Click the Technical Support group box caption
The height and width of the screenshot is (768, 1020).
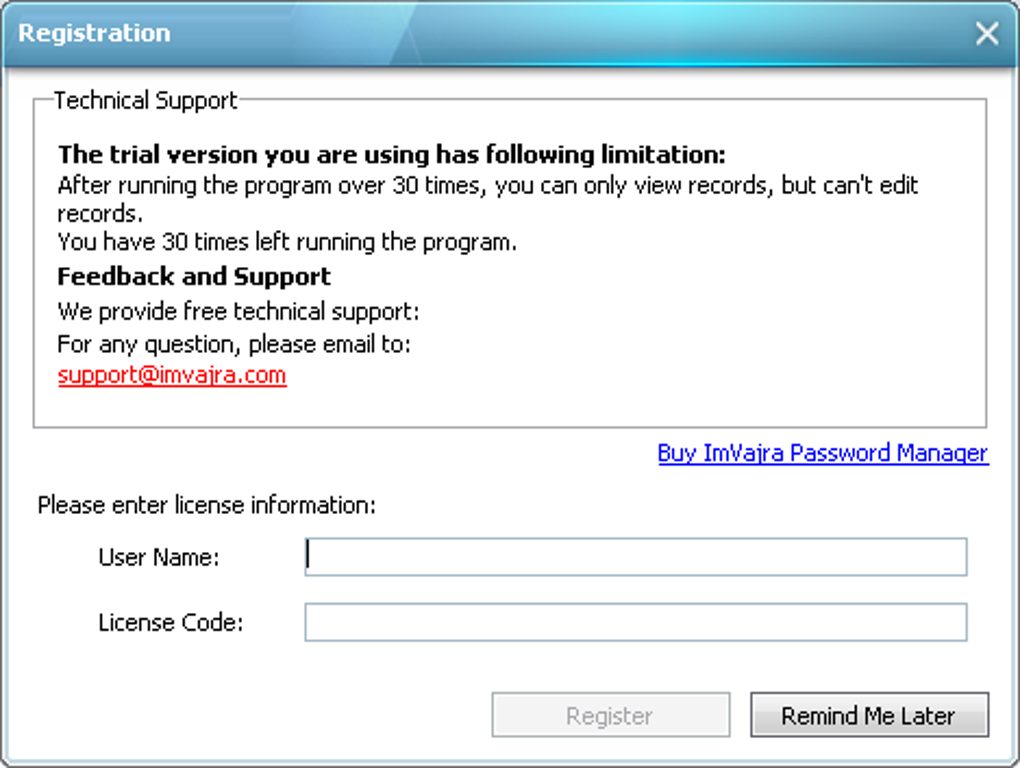coord(146,100)
